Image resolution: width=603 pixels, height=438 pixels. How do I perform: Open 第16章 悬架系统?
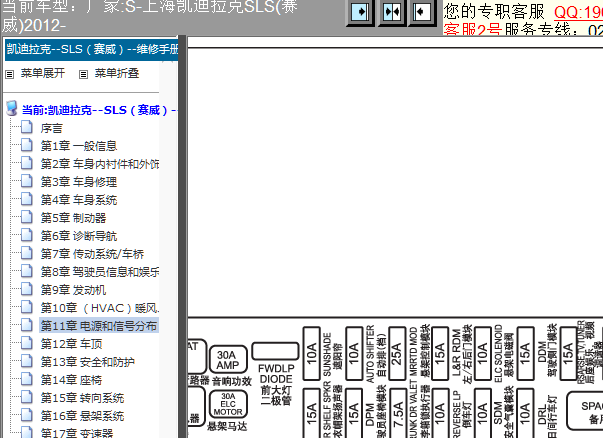pyautogui.click(x=82, y=416)
